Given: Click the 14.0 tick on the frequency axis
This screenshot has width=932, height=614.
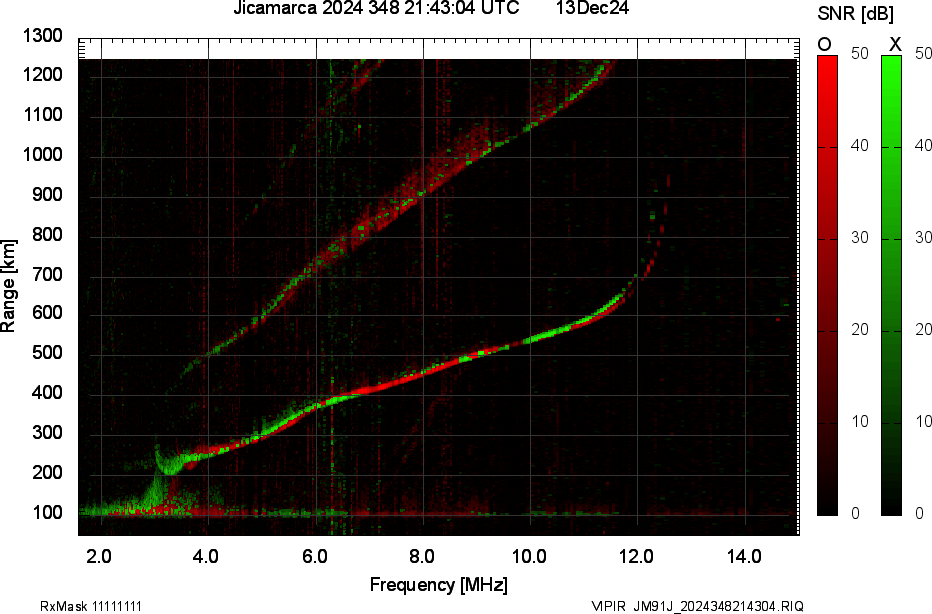Looking at the screenshot, I should [x=744, y=556].
